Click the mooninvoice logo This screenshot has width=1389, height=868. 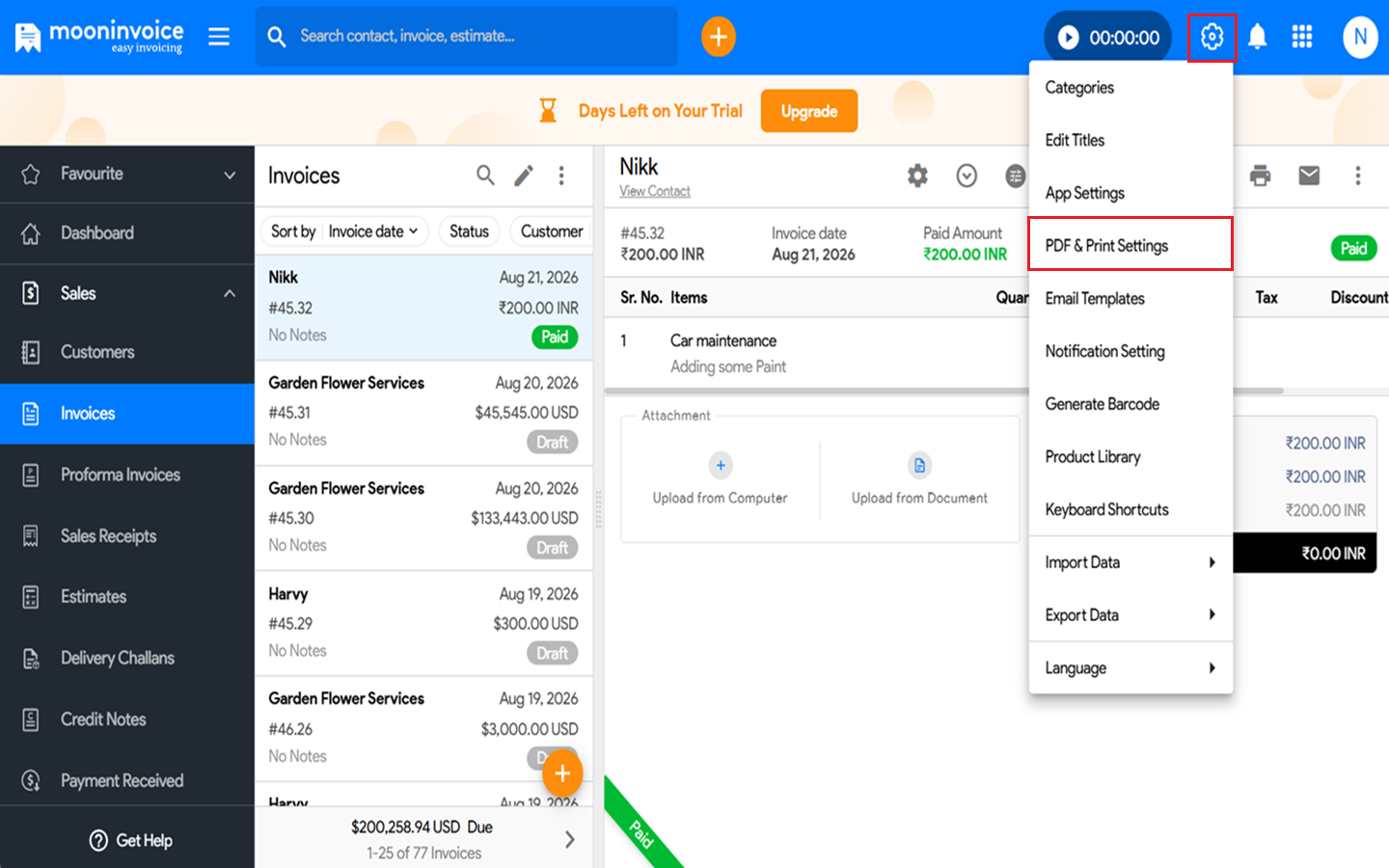tap(99, 37)
